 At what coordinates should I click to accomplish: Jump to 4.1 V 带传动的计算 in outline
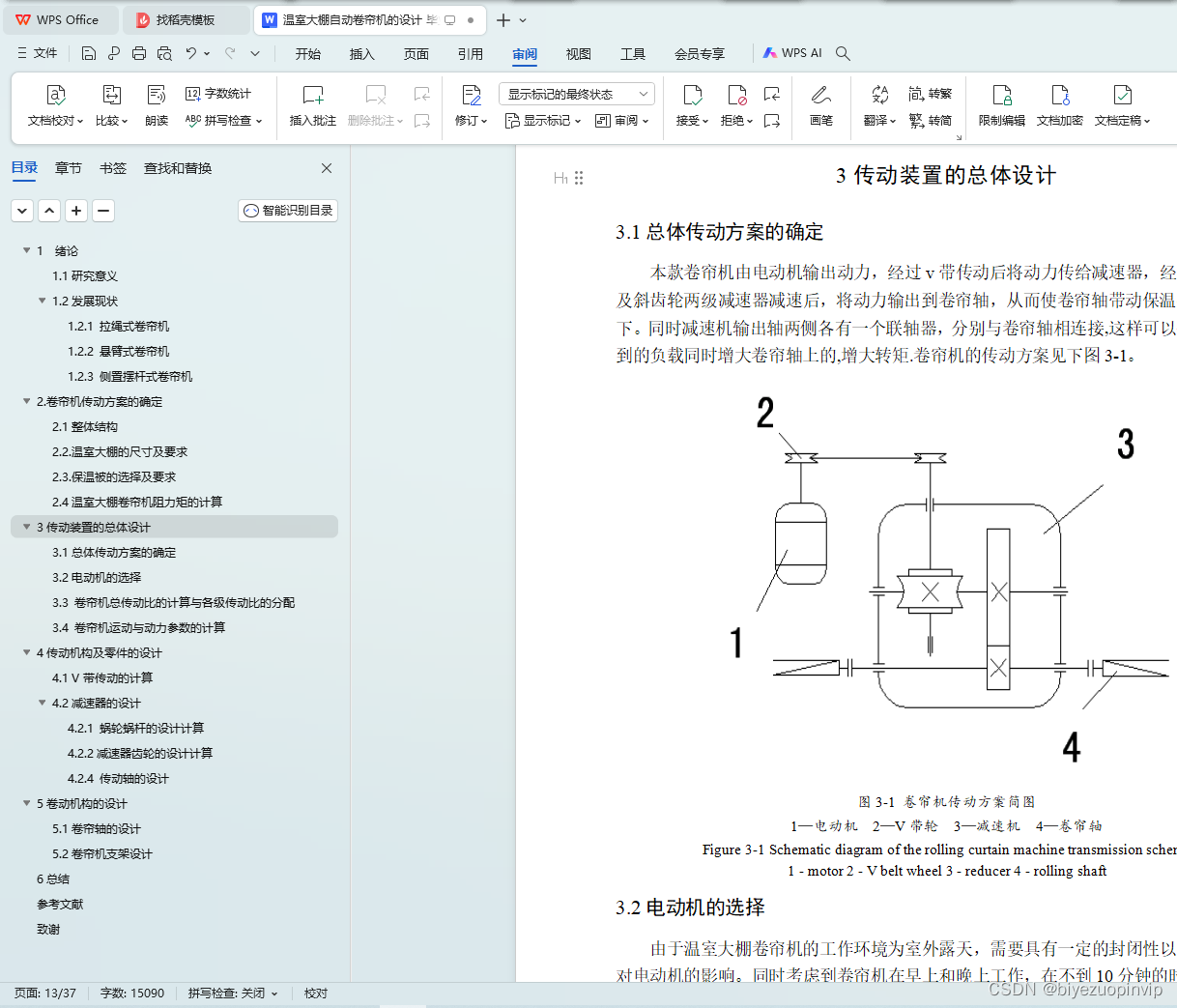pos(102,677)
